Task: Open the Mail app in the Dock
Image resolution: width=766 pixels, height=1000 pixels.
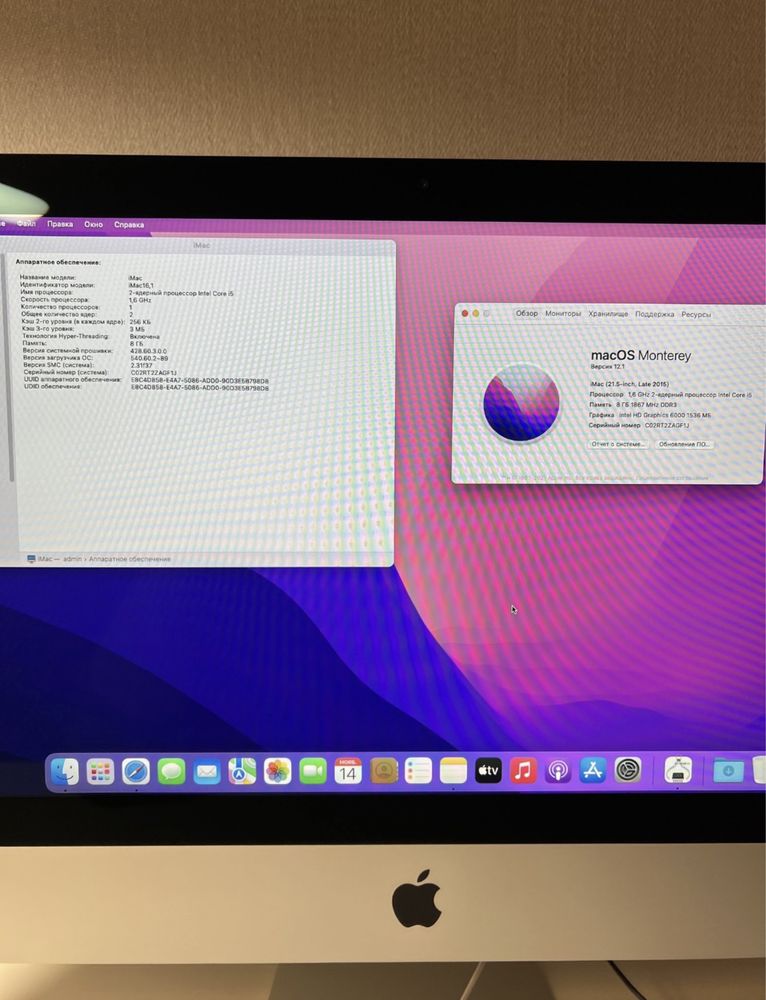Action: pos(207,772)
